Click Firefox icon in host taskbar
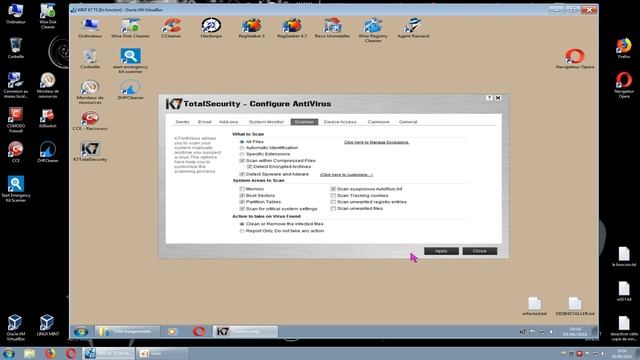The height and width of the screenshot is (360, 640). point(50,353)
